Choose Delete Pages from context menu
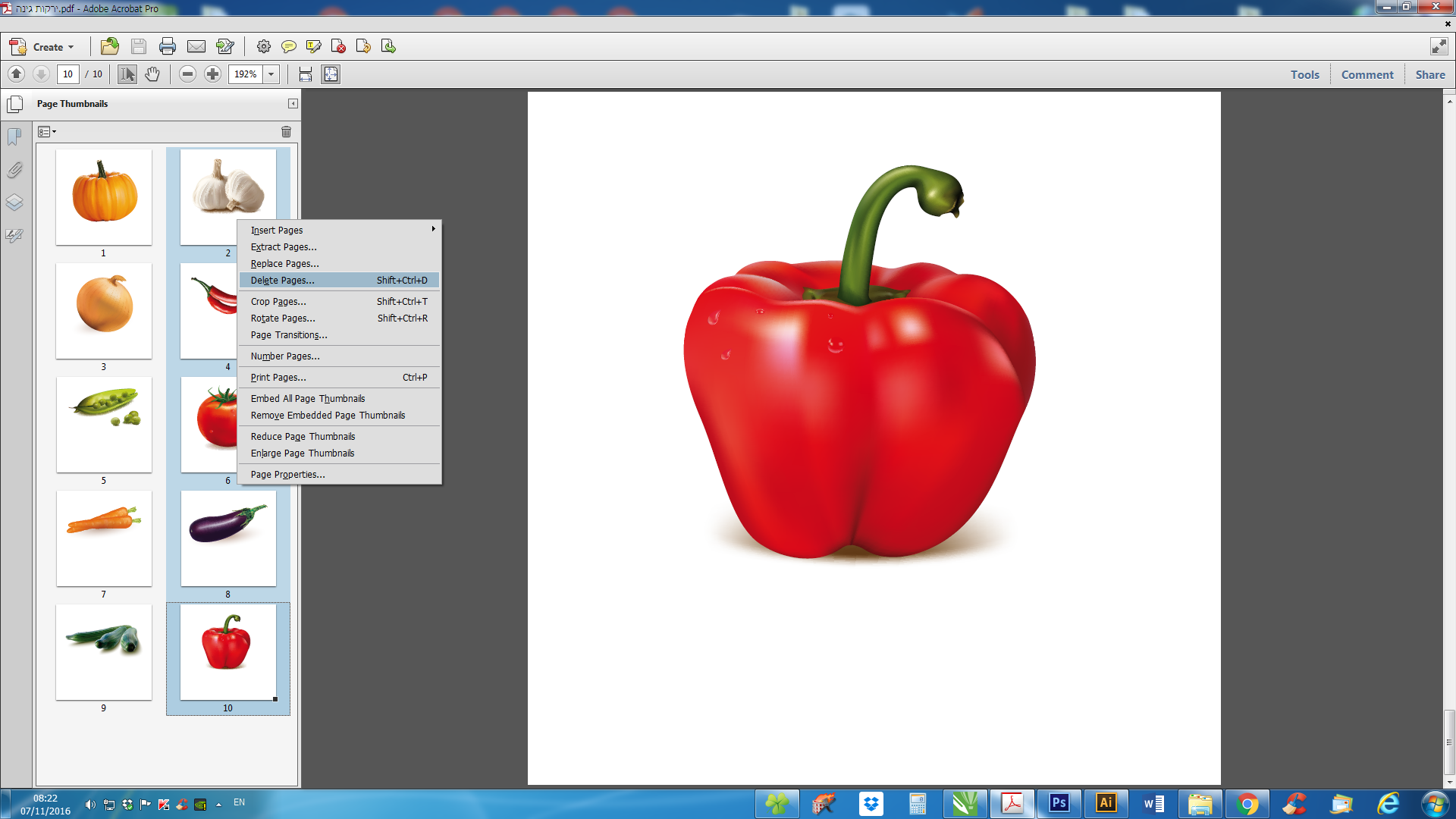The image size is (1456, 819). [x=282, y=281]
